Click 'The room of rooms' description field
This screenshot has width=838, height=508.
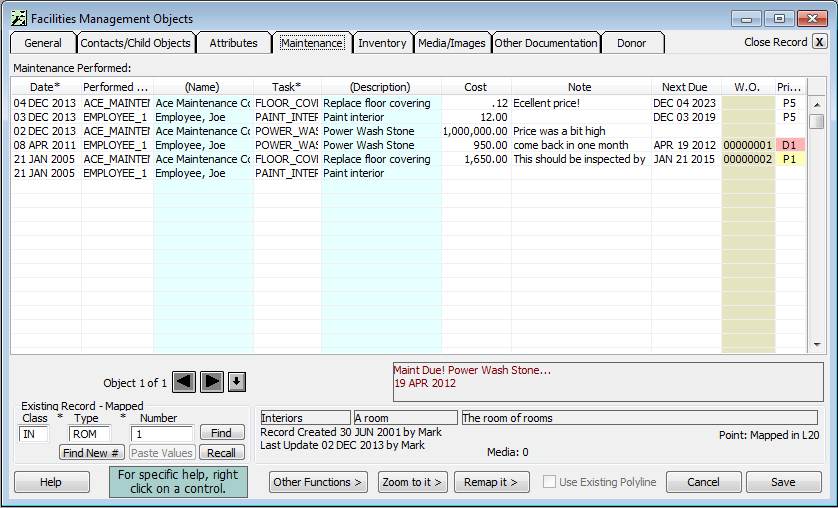coord(639,418)
